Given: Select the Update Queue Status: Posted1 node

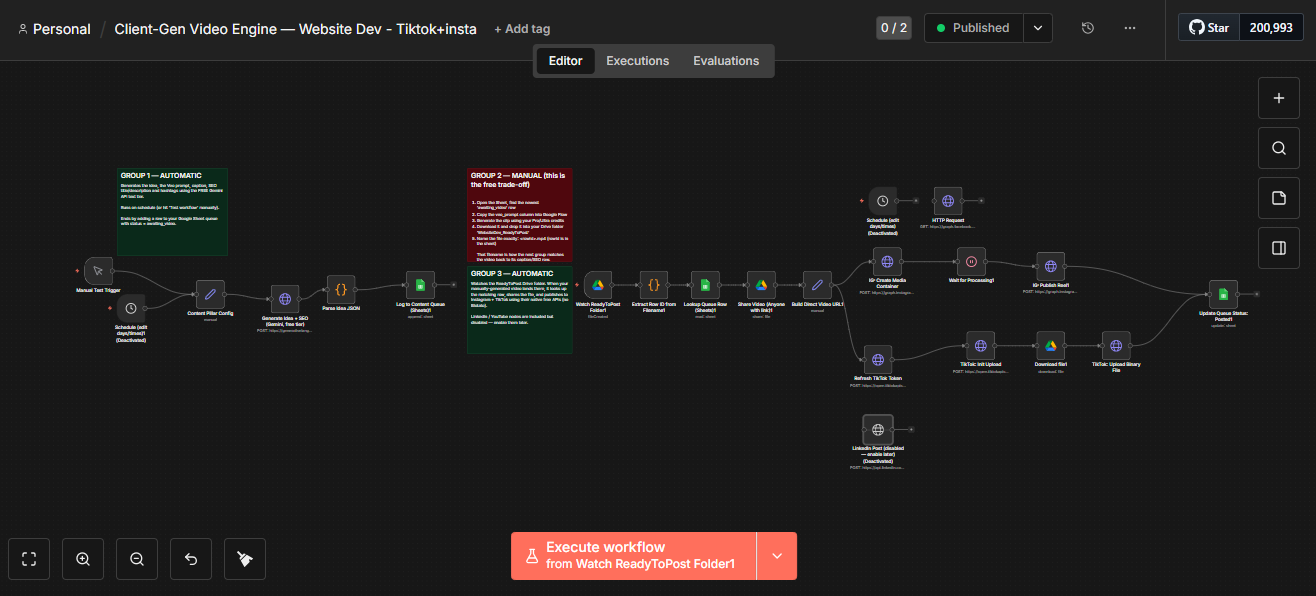Looking at the screenshot, I should (x=1223, y=294).
